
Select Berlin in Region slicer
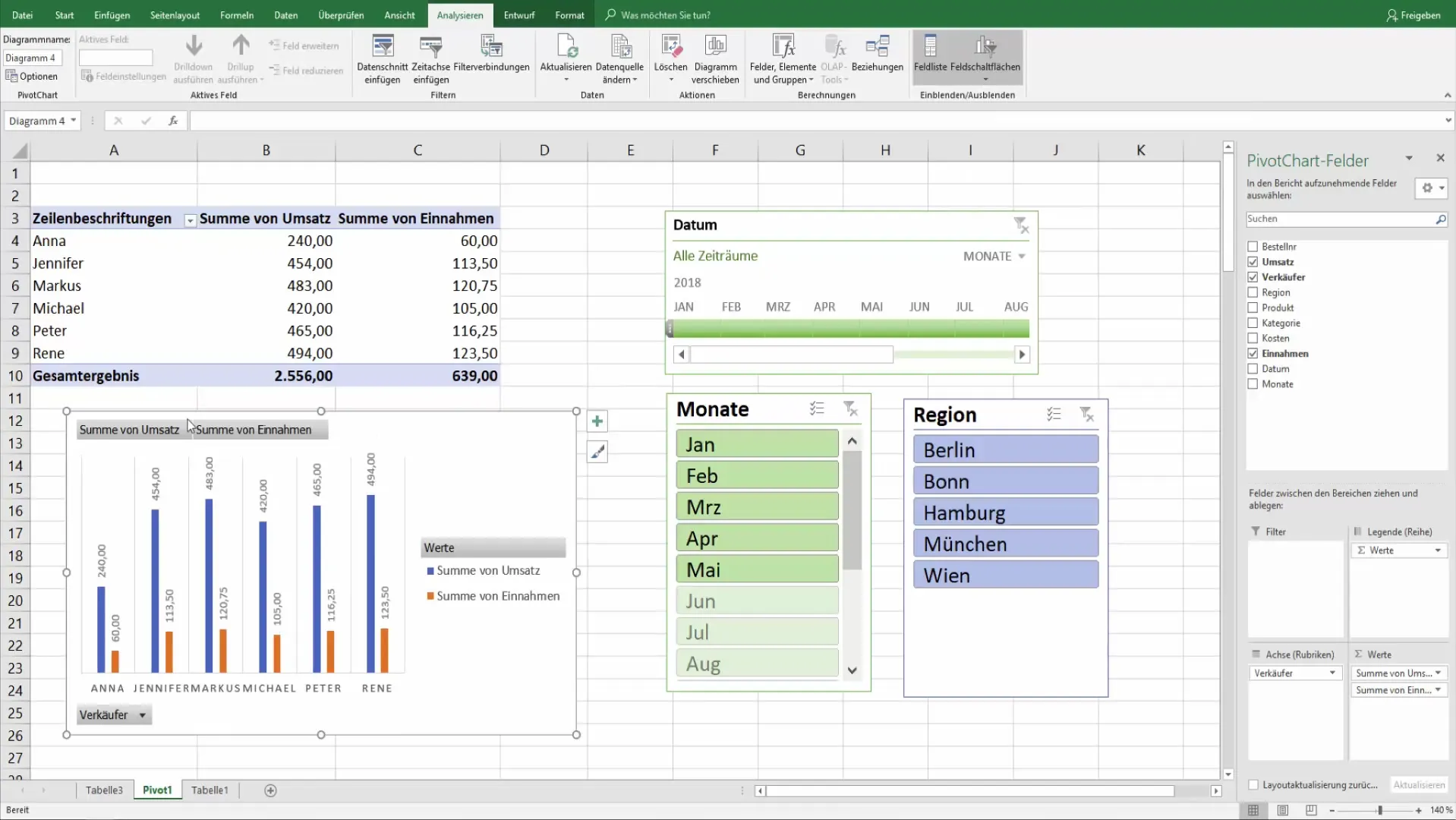click(1006, 449)
